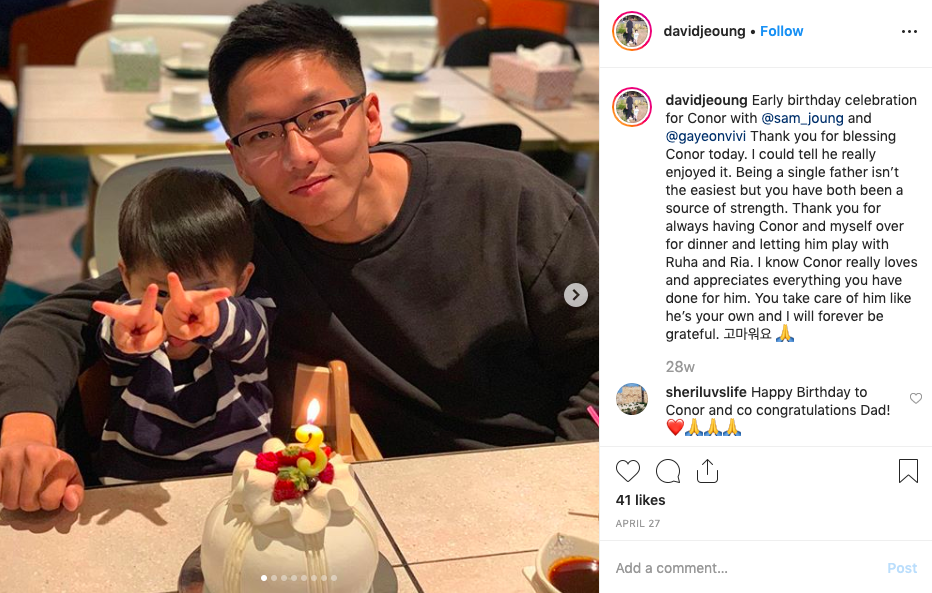Focus the Add a comment field

pyautogui.click(x=743, y=568)
